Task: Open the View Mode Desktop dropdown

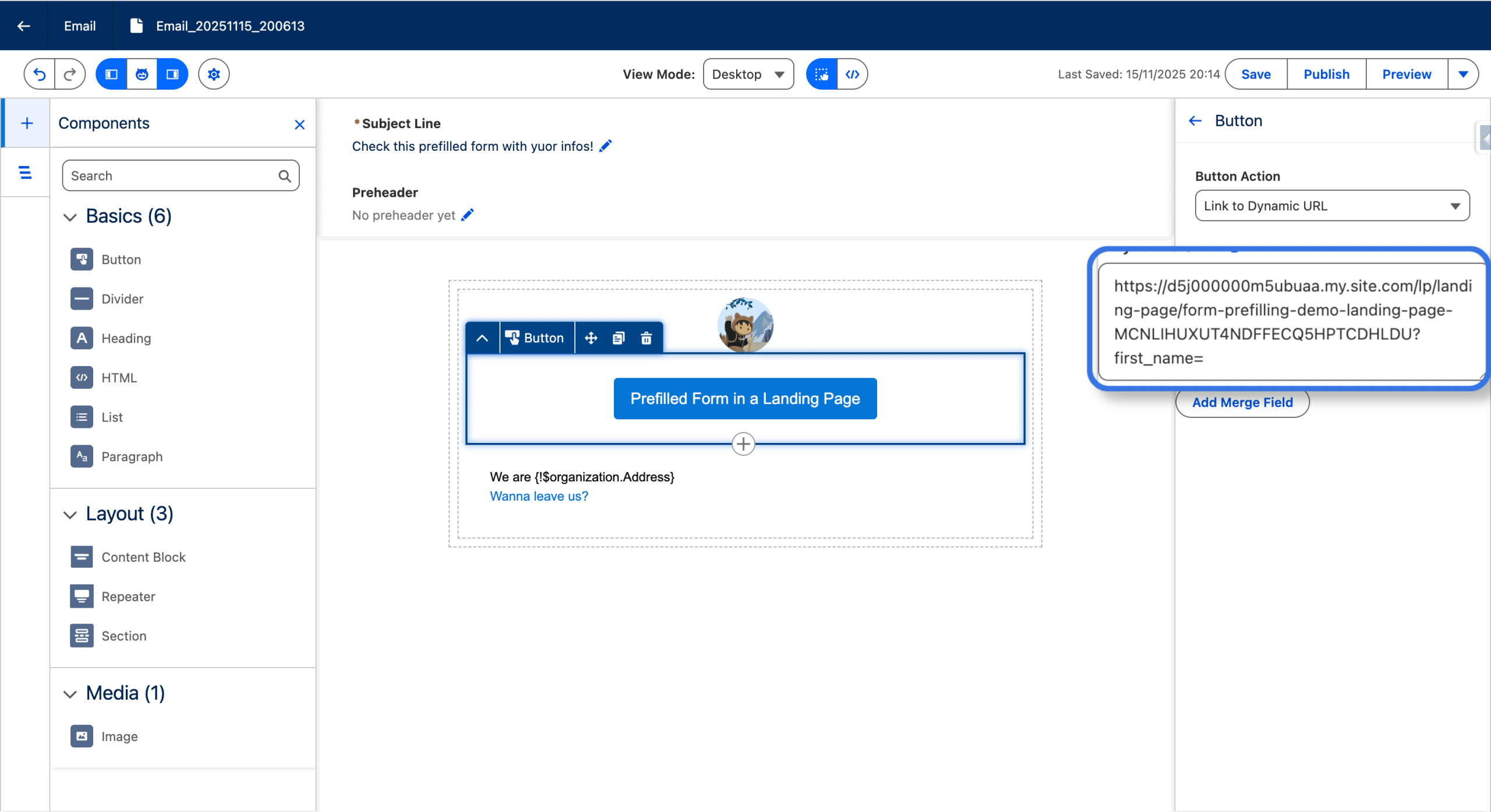Action: pos(748,74)
